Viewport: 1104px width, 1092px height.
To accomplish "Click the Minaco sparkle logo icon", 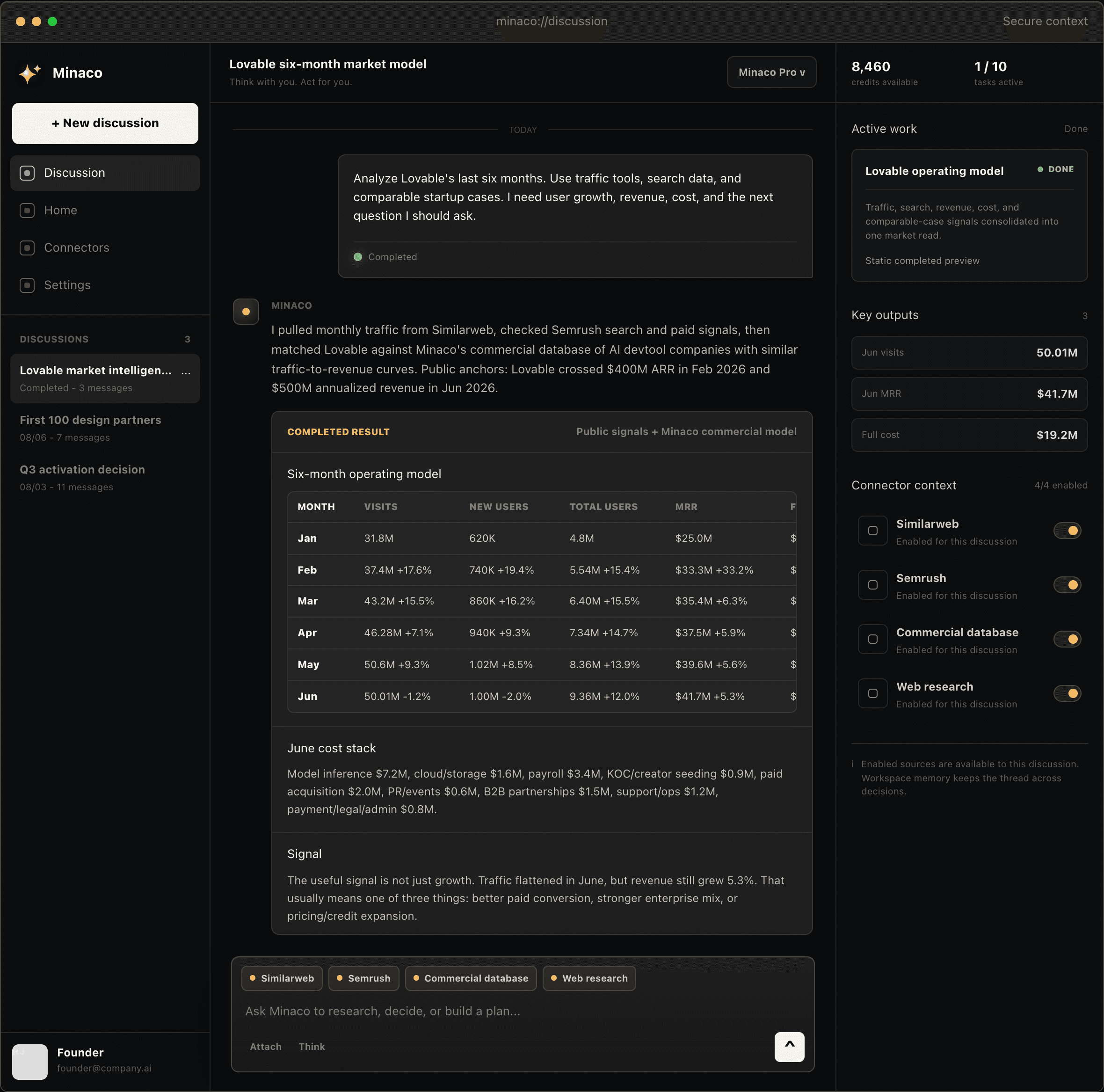I will 30,73.
